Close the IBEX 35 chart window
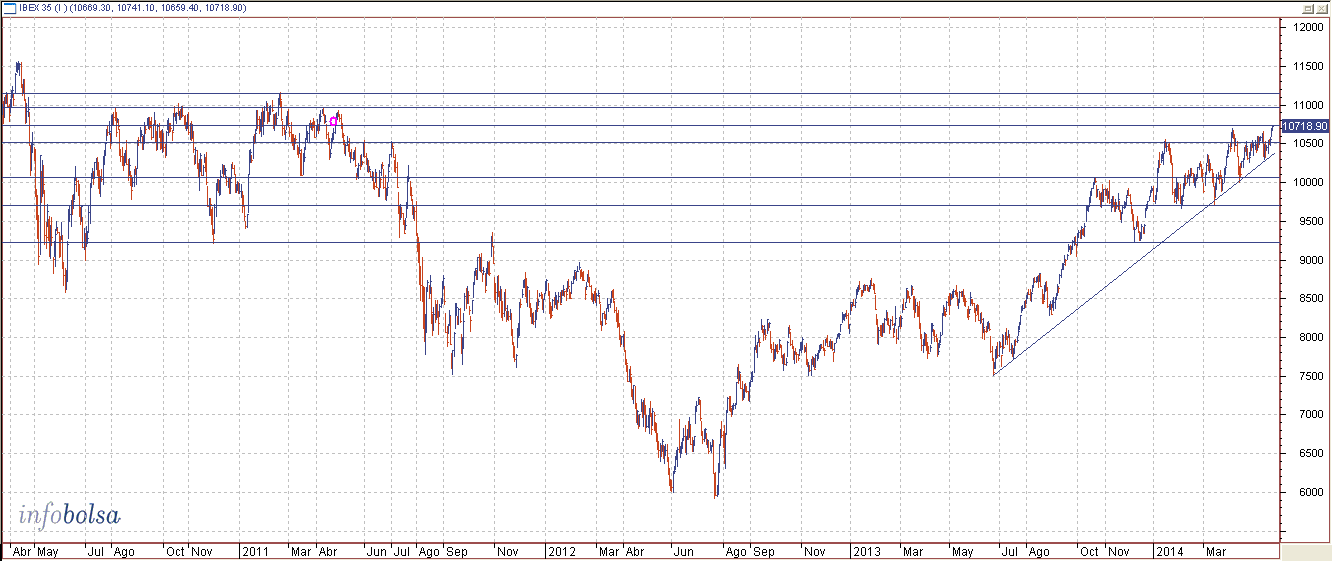 [1321, 8]
